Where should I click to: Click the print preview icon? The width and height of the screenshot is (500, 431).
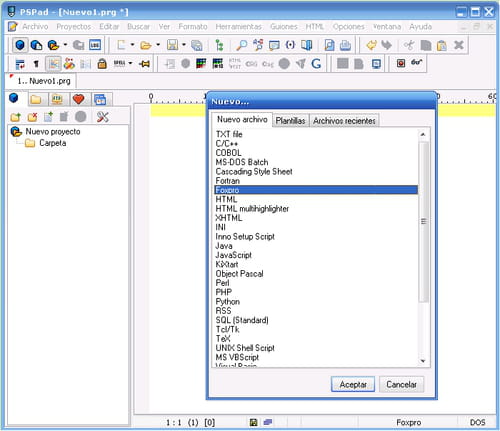click(x=329, y=45)
